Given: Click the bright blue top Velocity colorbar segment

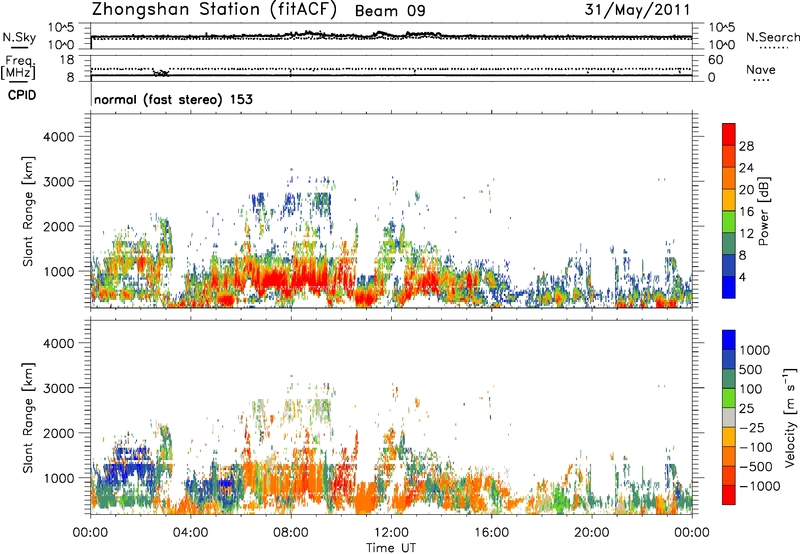Looking at the screenshot, I should click(729, 340).
